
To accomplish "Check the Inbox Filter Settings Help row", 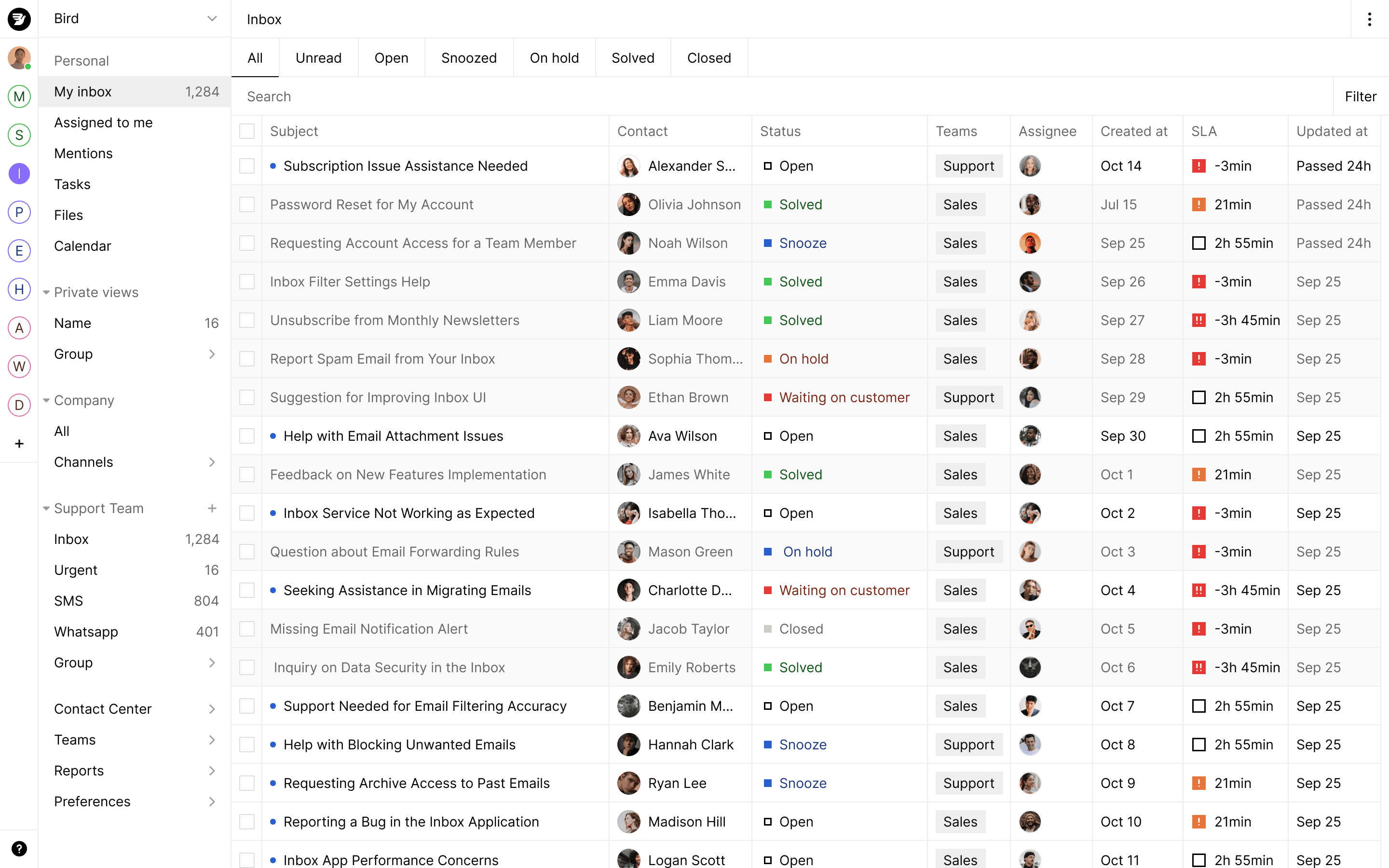I will (x=247, y=282).
